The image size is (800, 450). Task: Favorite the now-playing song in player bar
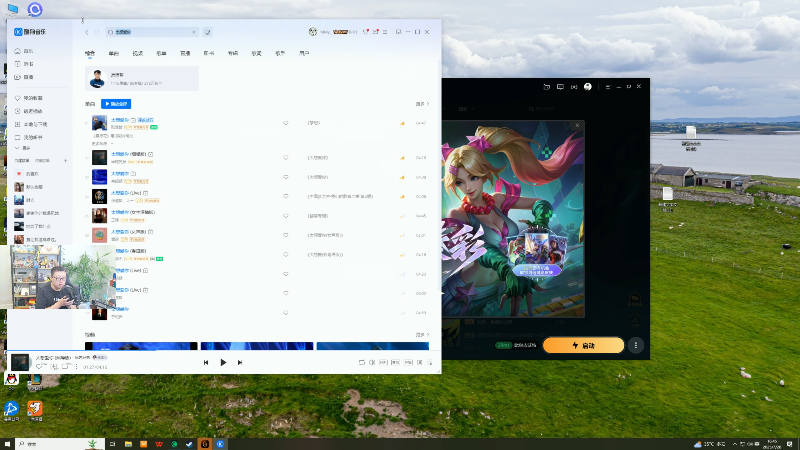[39, 367]
